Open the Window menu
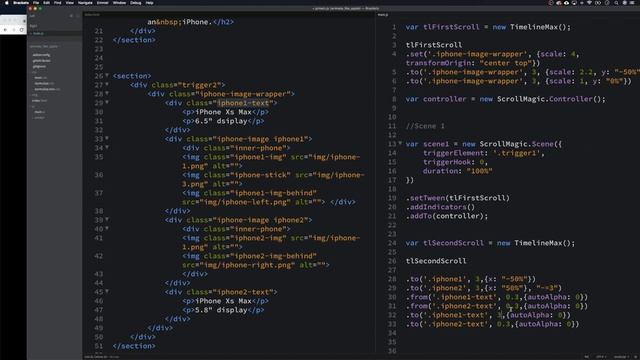The image size is (640, 360). [x=119, y=2]
